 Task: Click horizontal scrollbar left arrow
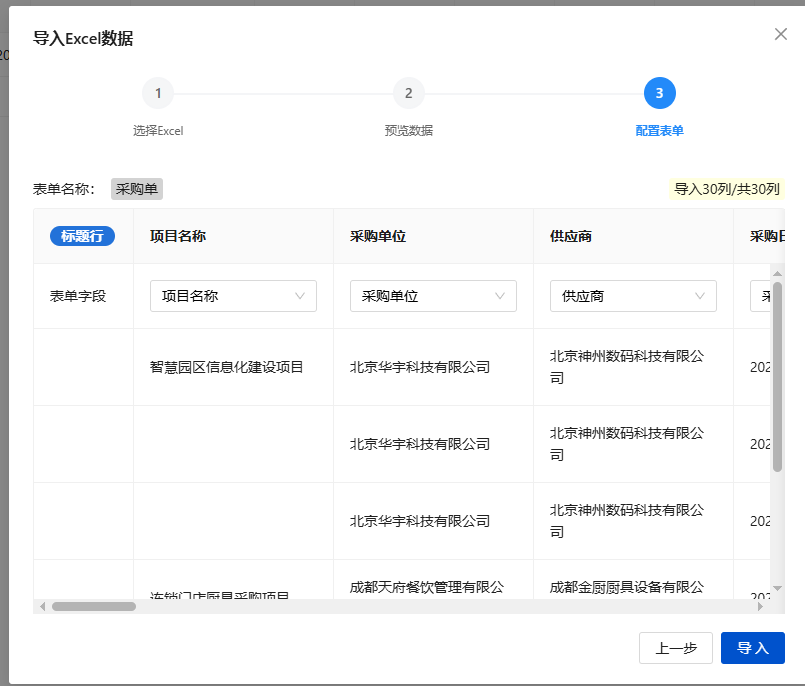click(43, 606)
